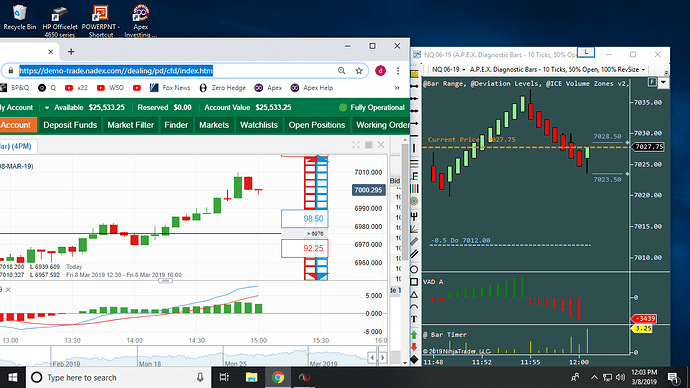Toggle bookmark star for this page

(359, 70)
